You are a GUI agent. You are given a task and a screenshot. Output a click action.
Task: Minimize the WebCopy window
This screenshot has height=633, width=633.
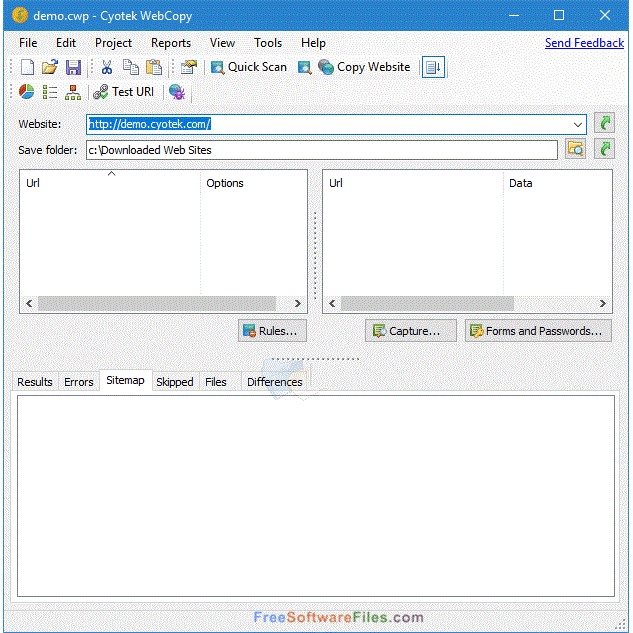[514, 15]
